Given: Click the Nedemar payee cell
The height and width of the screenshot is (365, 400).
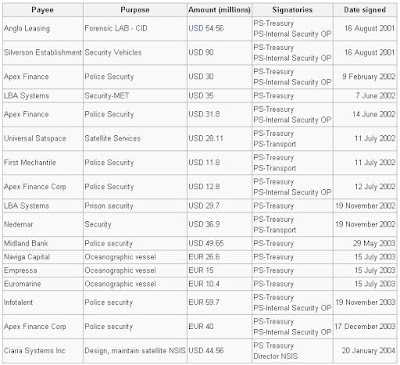Looking at the screenshot, I should coord(43,225).
